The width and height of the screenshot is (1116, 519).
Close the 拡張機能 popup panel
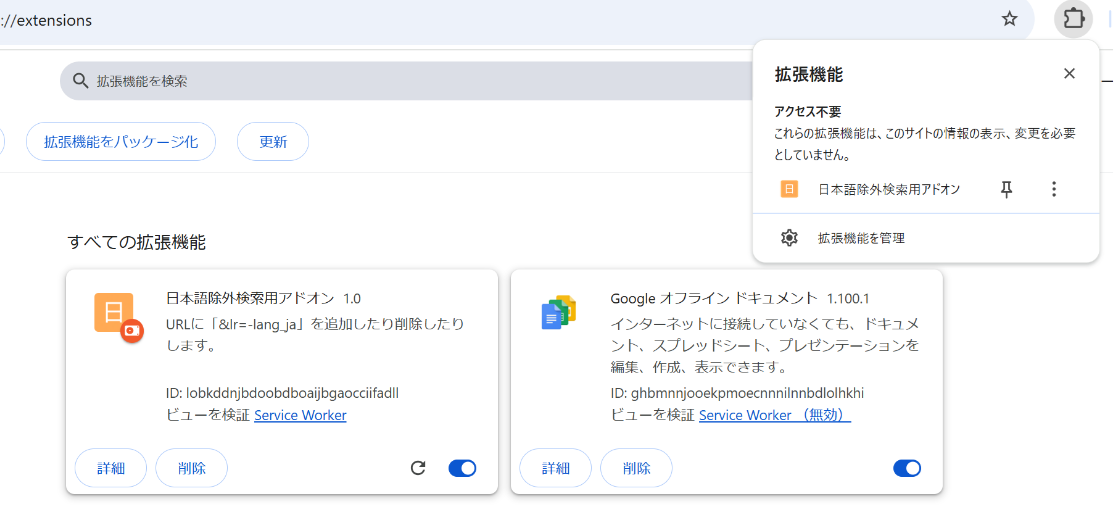(1069, 74)
